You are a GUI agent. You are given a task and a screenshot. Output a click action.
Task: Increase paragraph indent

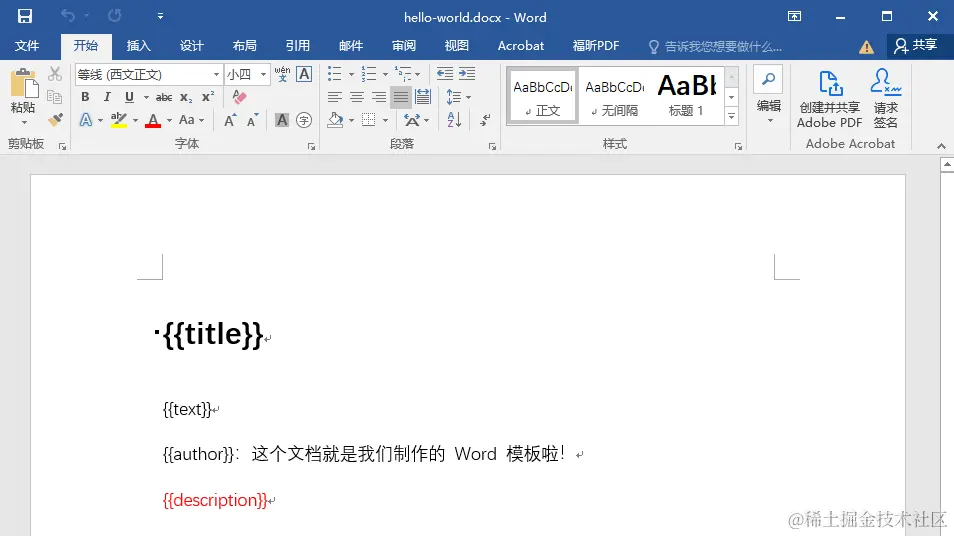pyautogui.click(x=467, y=74)
